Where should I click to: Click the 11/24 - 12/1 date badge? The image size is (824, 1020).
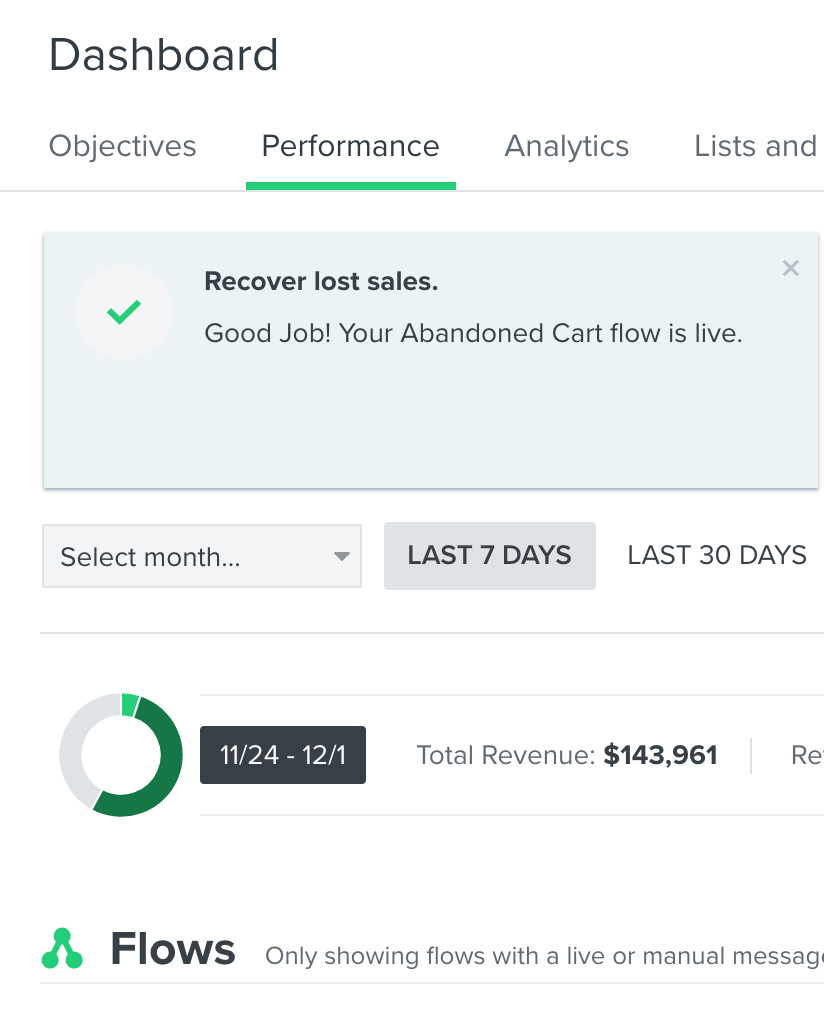tap(283, 755)
